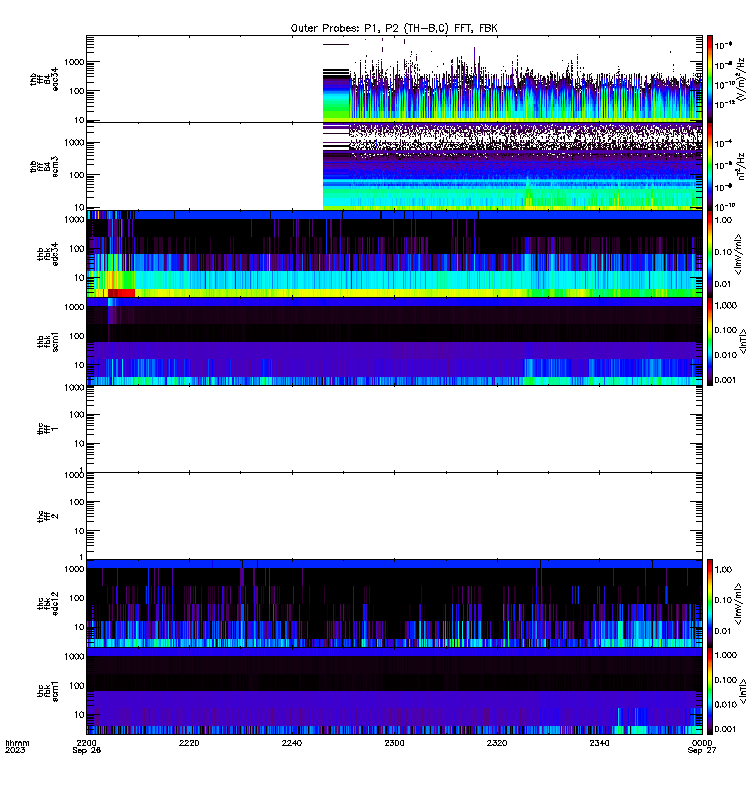
Task: Click the color bar of the thb fbk edc34 panel
Action: point(710,254)
